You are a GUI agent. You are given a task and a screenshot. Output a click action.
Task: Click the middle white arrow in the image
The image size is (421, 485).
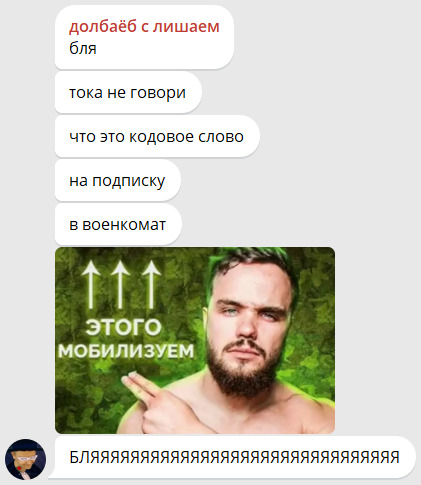tap(120, 284)
